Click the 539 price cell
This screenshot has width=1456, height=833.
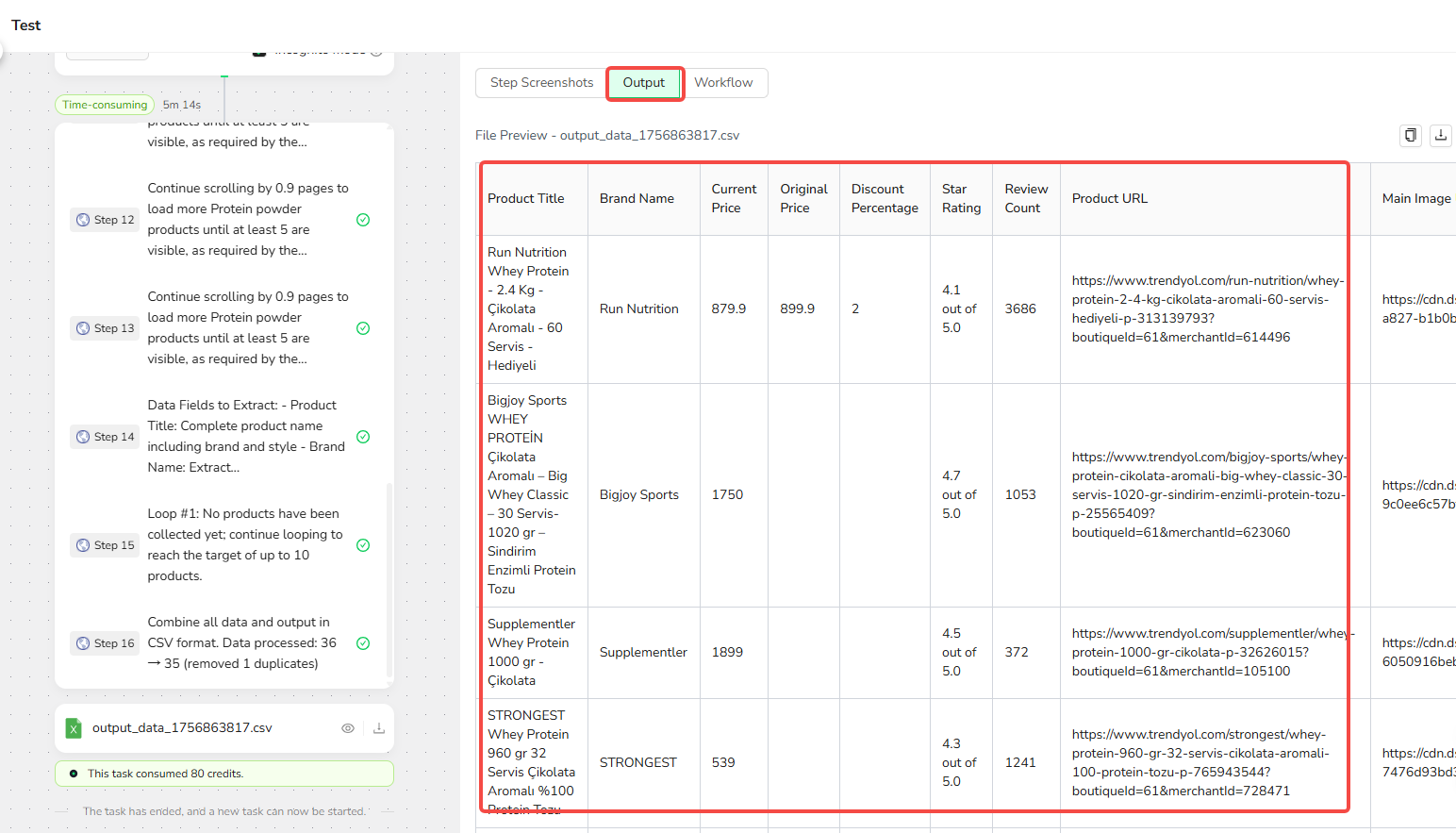[x=735, y=763]
